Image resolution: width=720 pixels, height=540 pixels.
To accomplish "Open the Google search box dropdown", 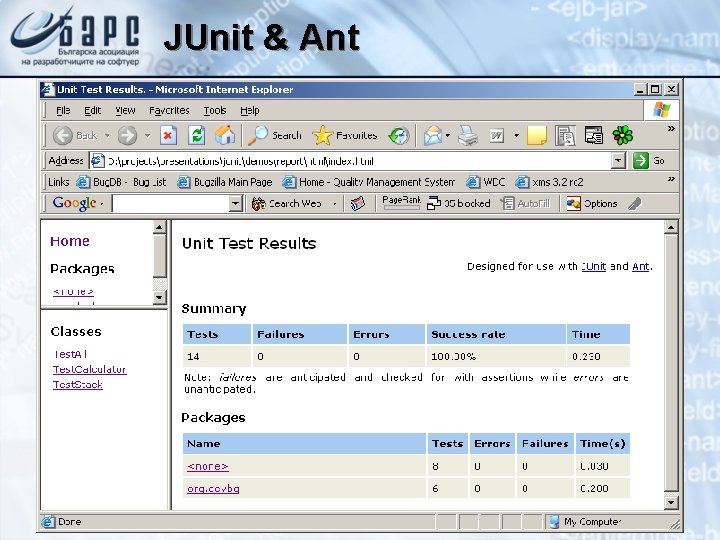I will (x=236, y=203).
